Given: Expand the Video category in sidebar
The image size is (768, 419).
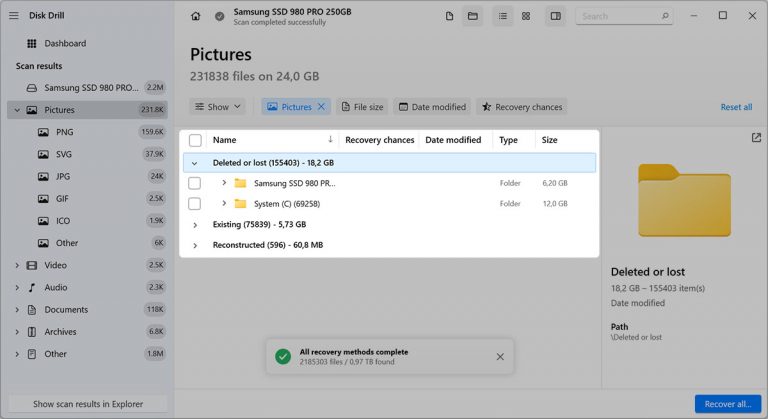Looking at the screenshot, I should pyautogui.click(x=17, y=265).
